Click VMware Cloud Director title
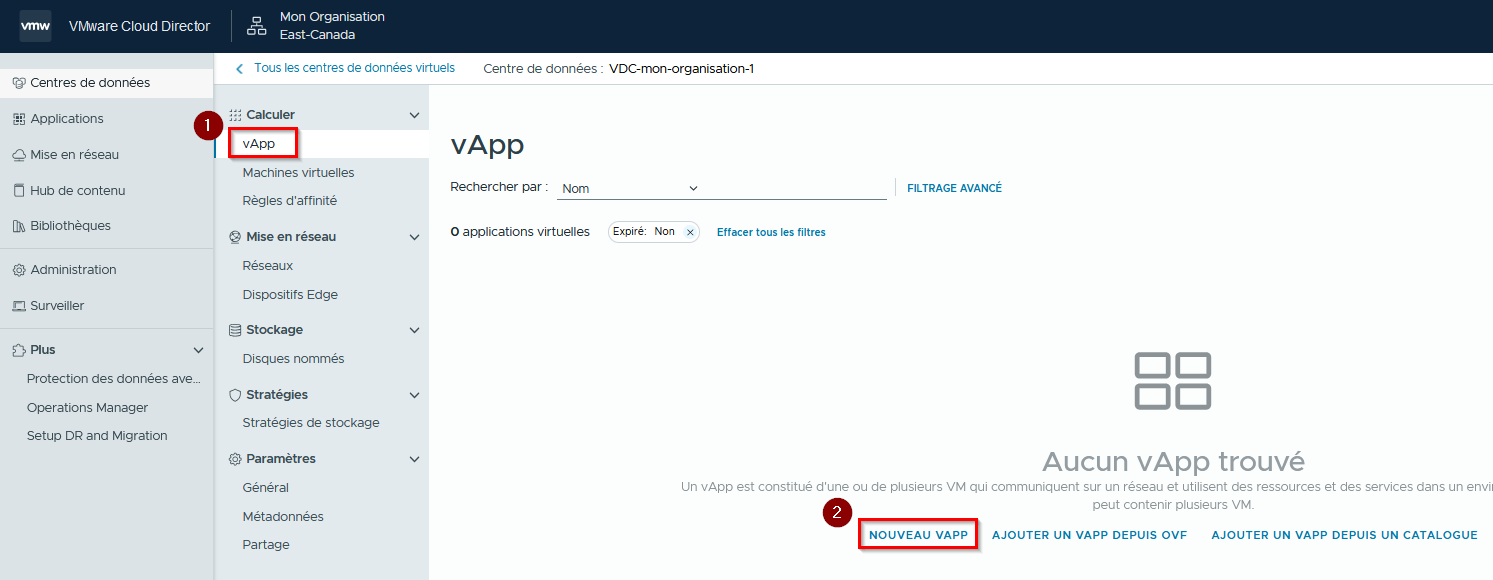This screenshot has height=580, width=1493. (x=139, y=26)
